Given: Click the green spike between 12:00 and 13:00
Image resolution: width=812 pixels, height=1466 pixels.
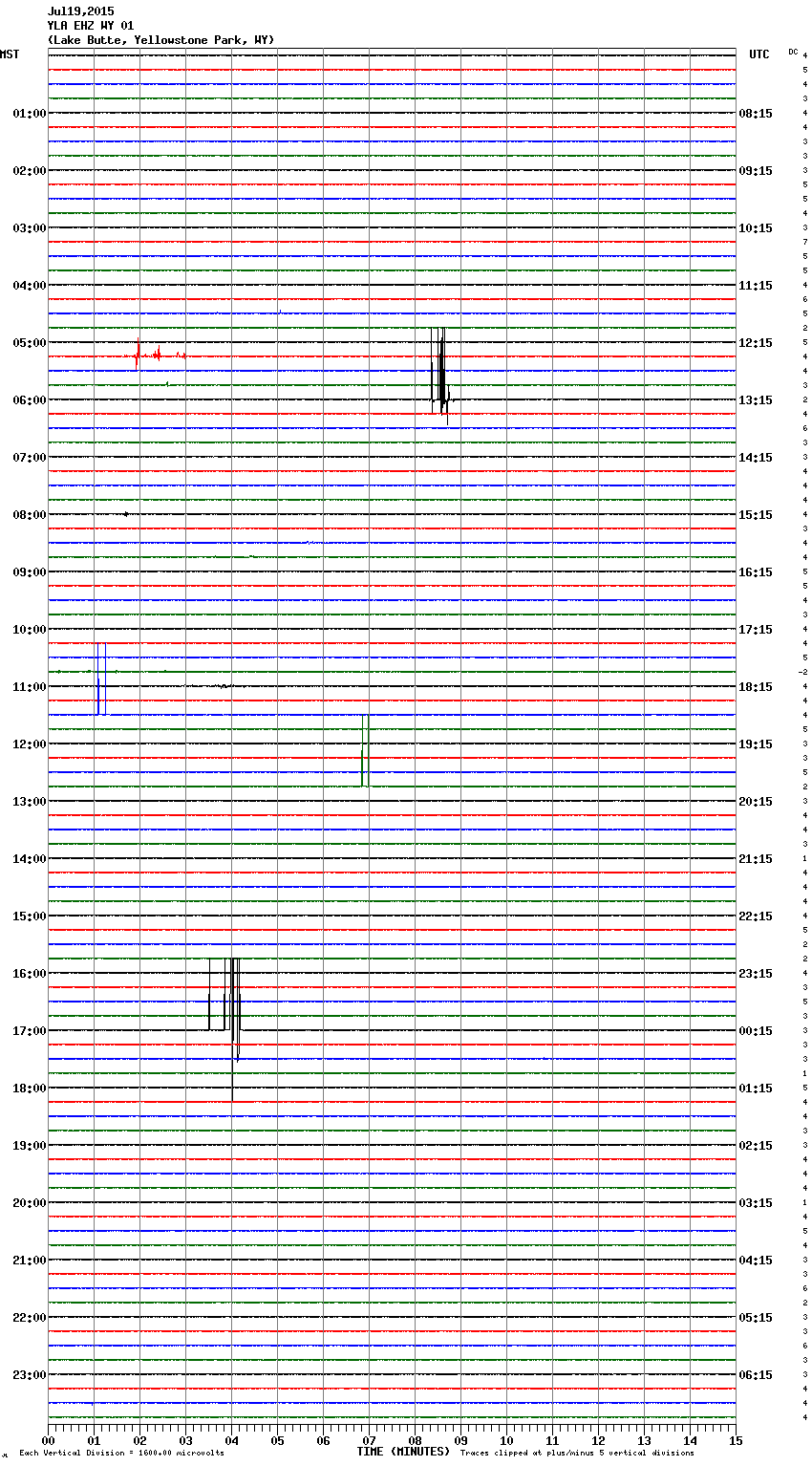Looking at the screenshot, I should 365,750.
